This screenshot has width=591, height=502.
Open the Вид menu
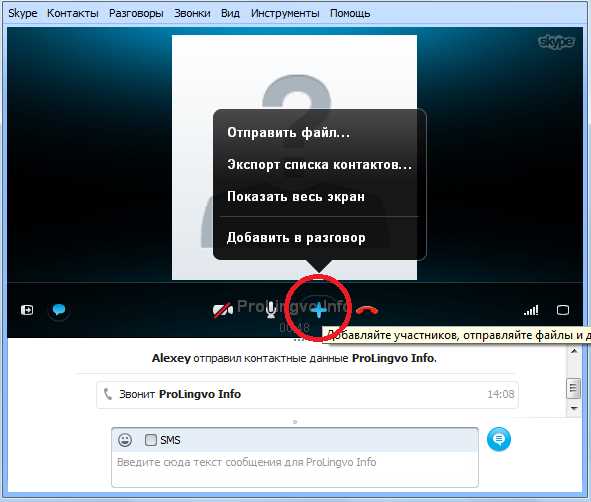coord(230,13)
